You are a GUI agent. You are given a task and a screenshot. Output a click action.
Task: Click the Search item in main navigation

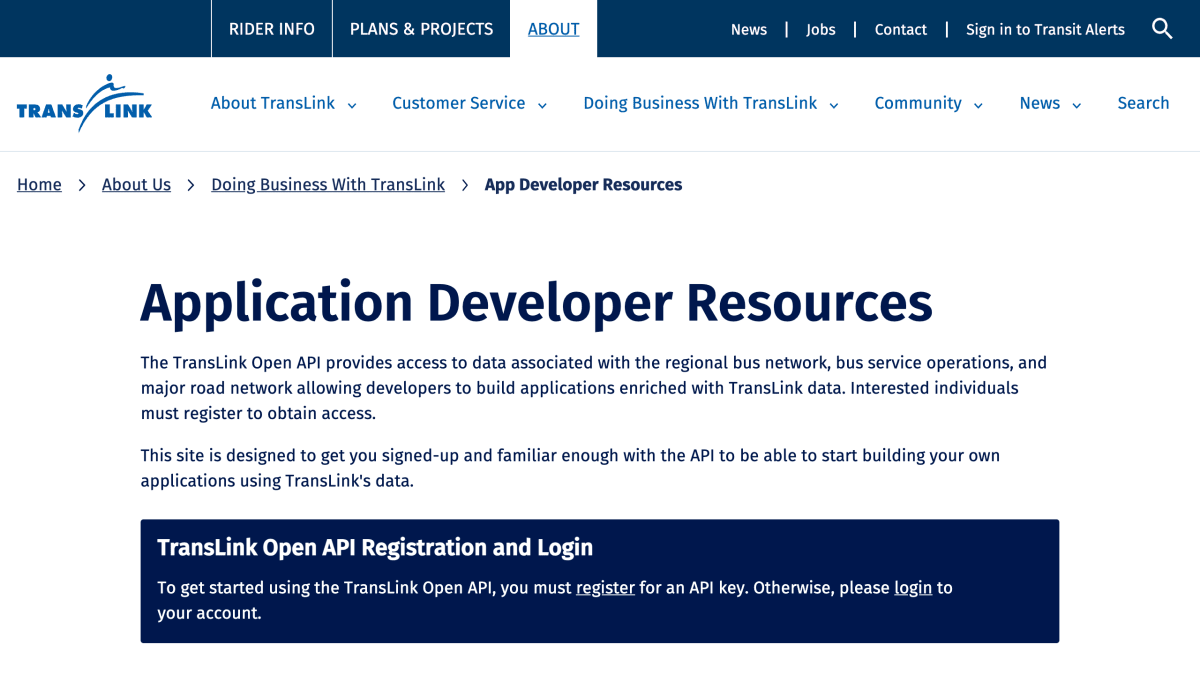[1143, 103]
